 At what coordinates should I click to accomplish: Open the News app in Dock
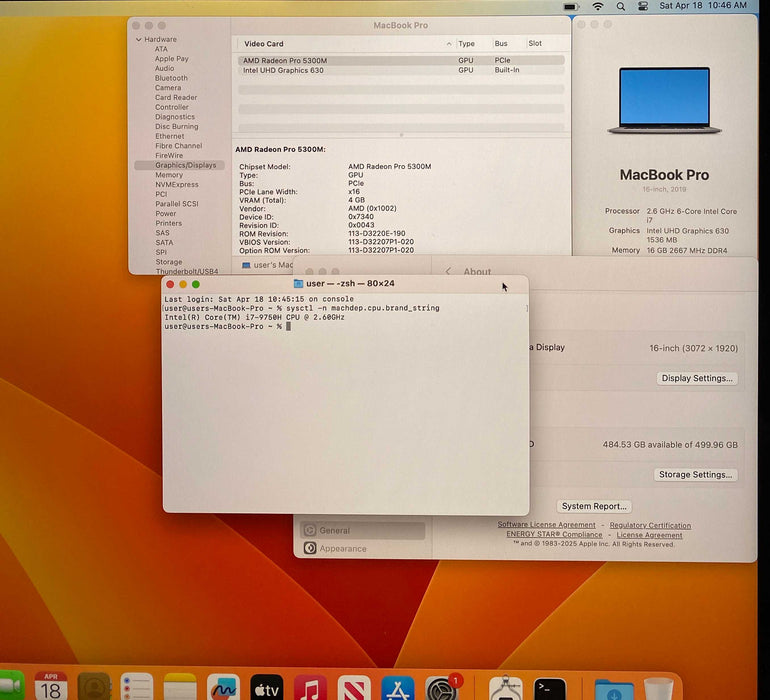tap(354, 687)
